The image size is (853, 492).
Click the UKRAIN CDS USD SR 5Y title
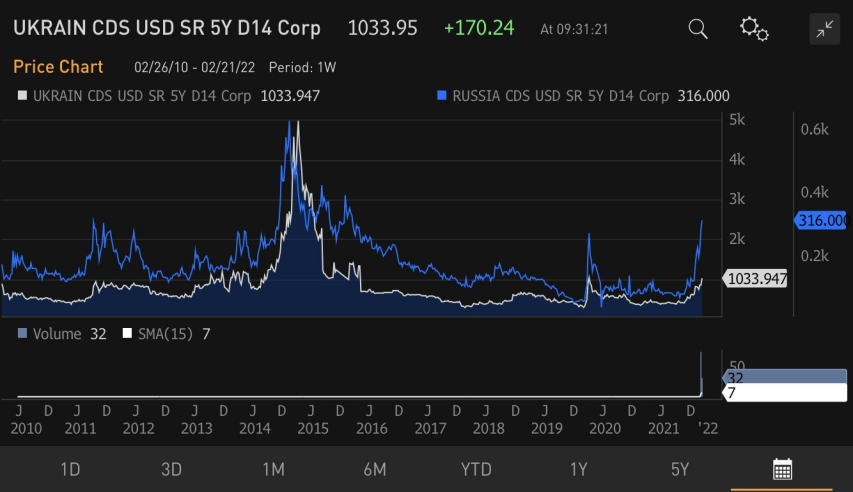point(166,28)
